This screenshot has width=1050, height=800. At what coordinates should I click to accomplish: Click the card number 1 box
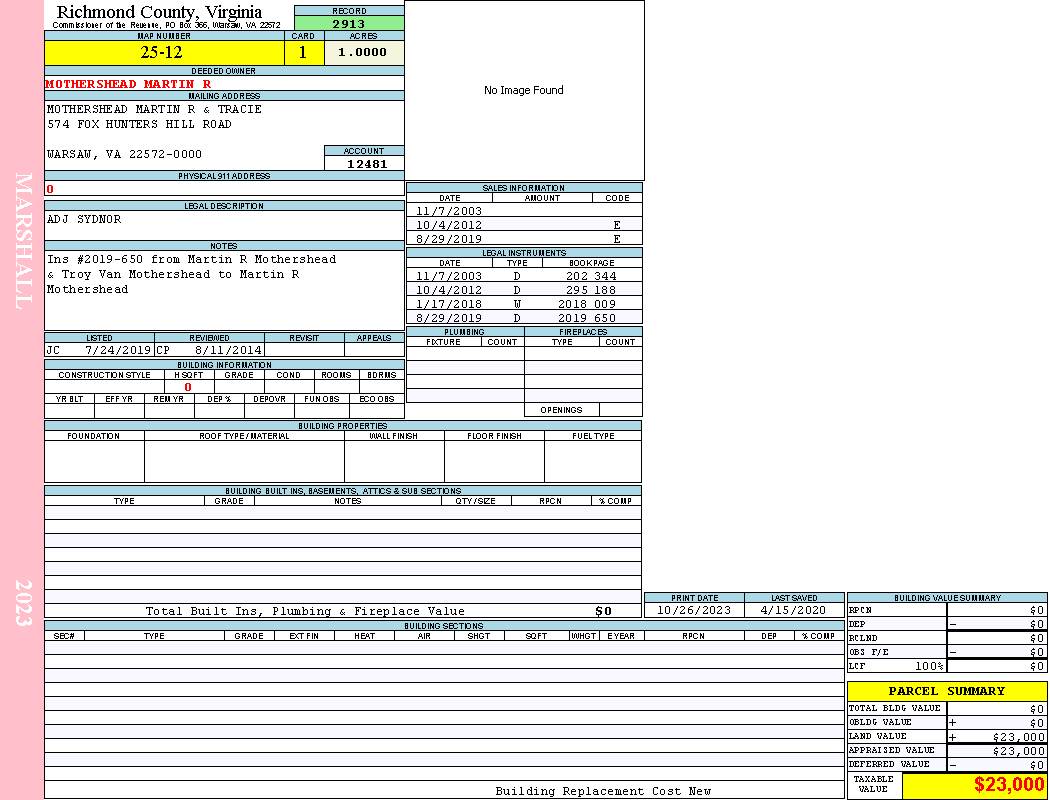303,53
